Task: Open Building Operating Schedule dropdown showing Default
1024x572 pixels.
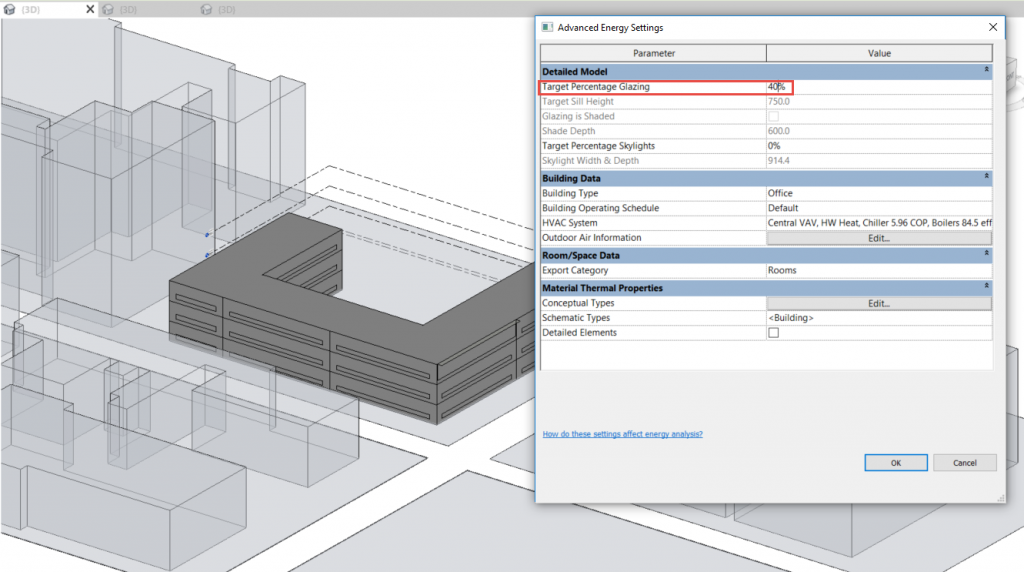Action: pyautogui.click(x=879, y=208)
